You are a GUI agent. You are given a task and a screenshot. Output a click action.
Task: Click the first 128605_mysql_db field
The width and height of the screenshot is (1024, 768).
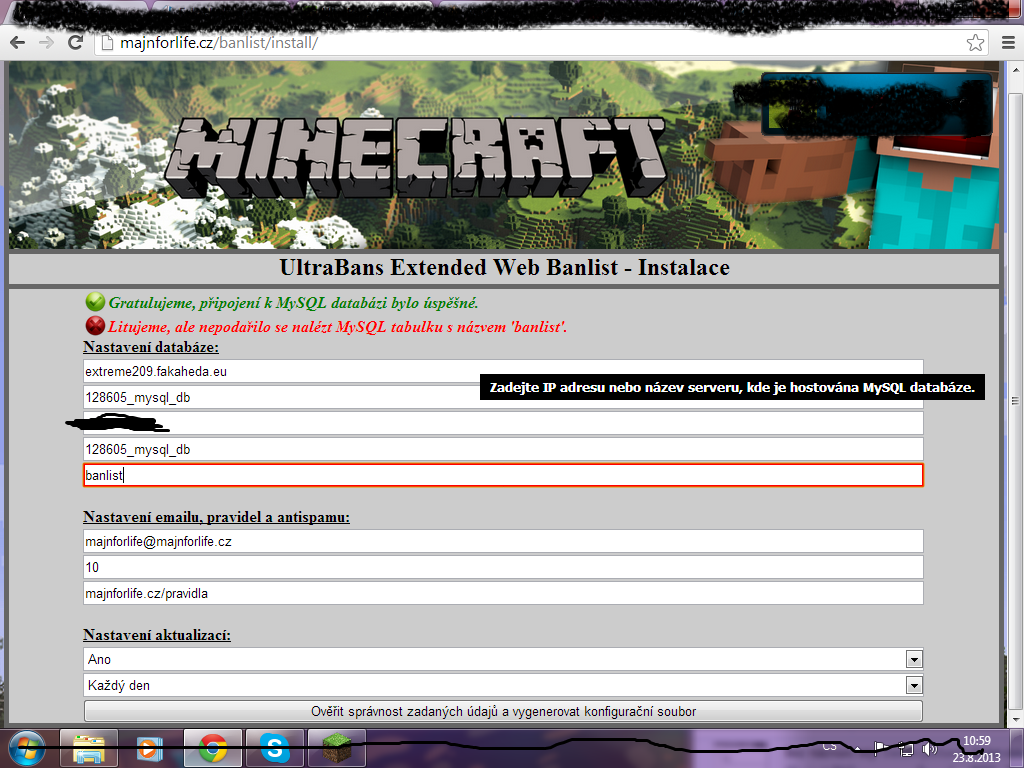pos(503,398)
